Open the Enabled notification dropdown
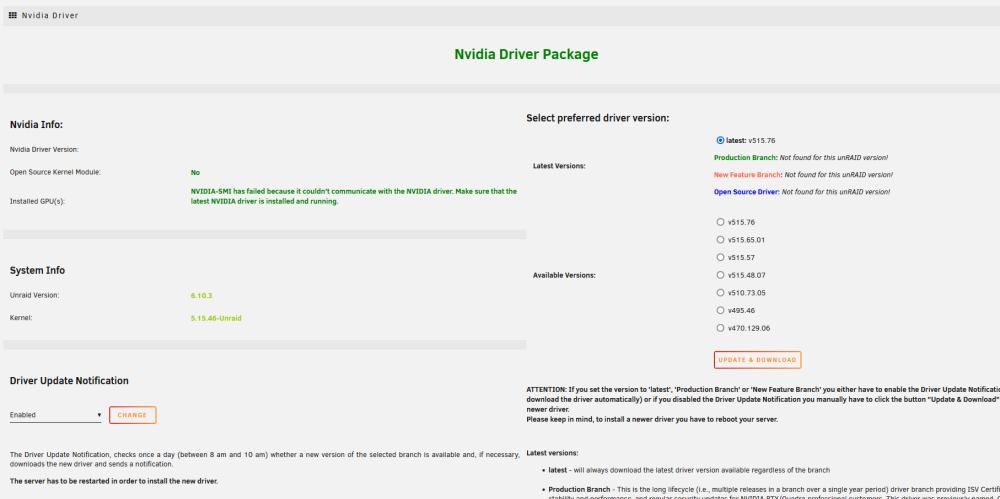 click(55, 415)
